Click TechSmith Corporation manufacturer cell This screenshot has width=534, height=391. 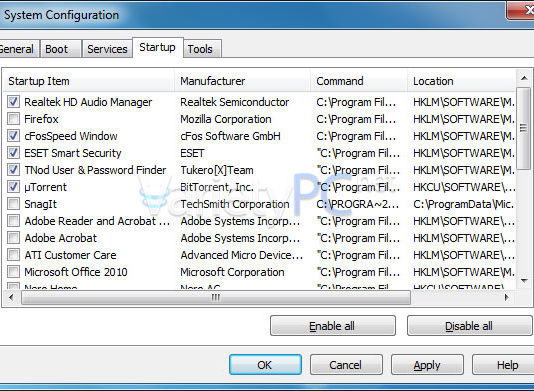tap(235, 204)
